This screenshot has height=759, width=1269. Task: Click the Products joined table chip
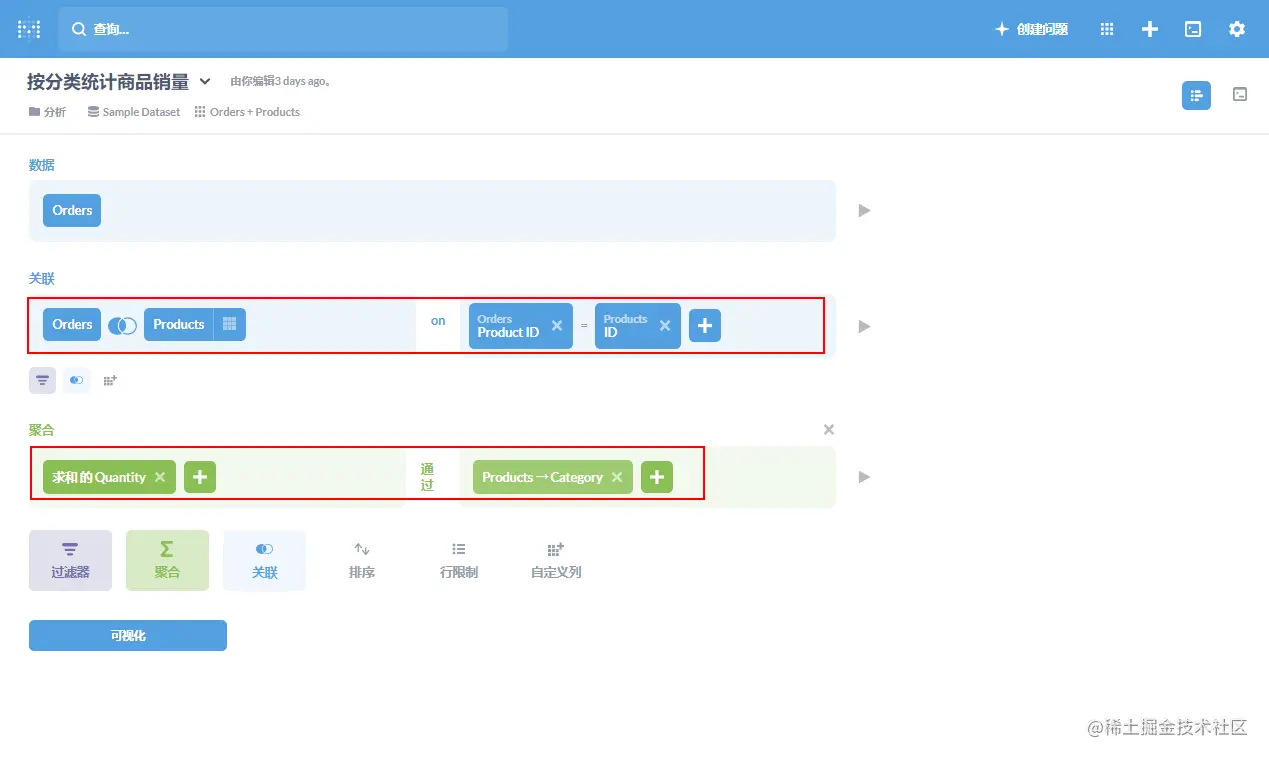[x=178, y=324]
